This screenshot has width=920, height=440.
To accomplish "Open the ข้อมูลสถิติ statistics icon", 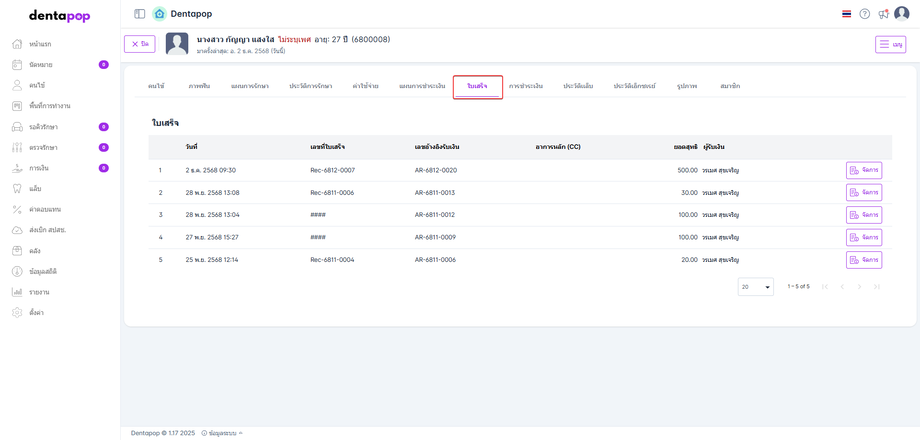I will (x=17, y=271).
